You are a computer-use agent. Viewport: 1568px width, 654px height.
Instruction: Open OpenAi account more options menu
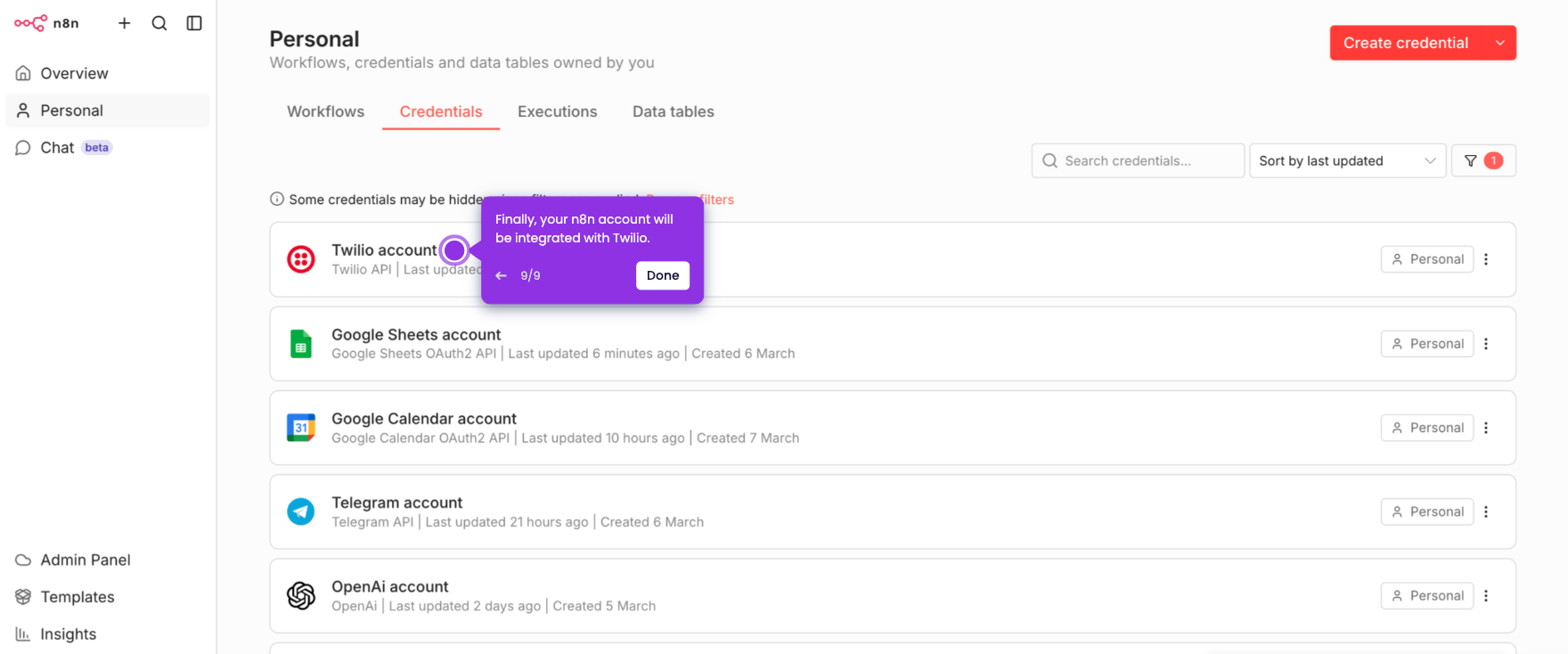coord(1486,595)
